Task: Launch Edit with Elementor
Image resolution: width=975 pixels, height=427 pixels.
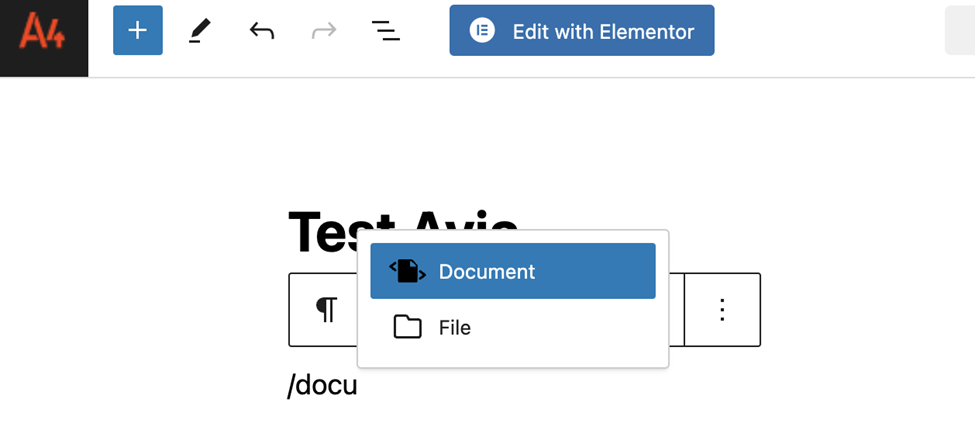Action: point(582,30)
